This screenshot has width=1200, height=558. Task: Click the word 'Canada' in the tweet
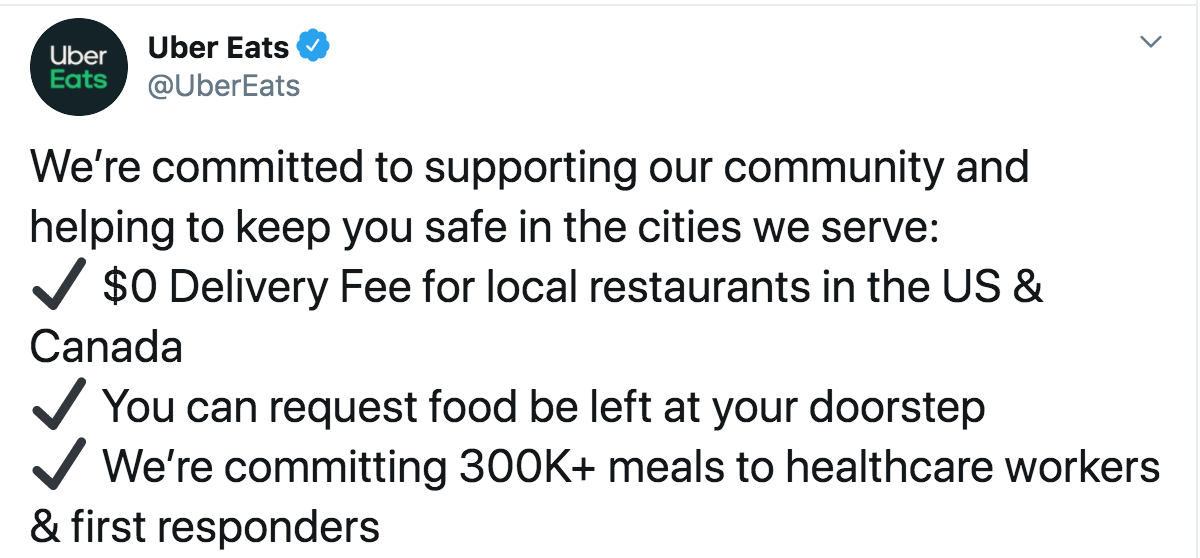pyautogui.click(x=106, y=348)
